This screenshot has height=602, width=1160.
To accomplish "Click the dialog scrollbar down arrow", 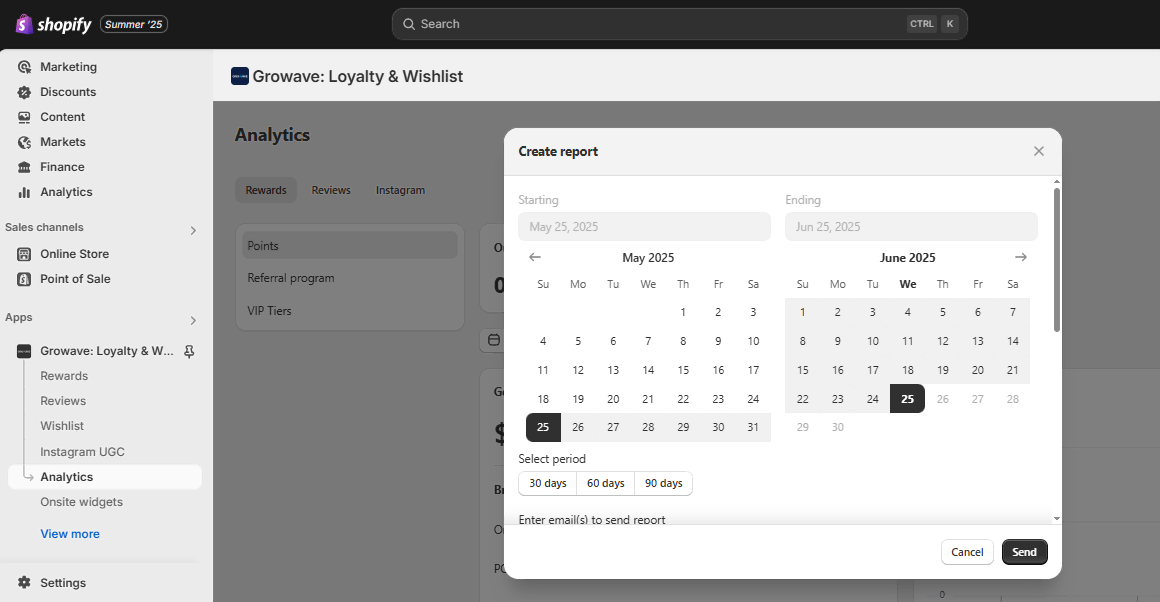I will 1056,519.
